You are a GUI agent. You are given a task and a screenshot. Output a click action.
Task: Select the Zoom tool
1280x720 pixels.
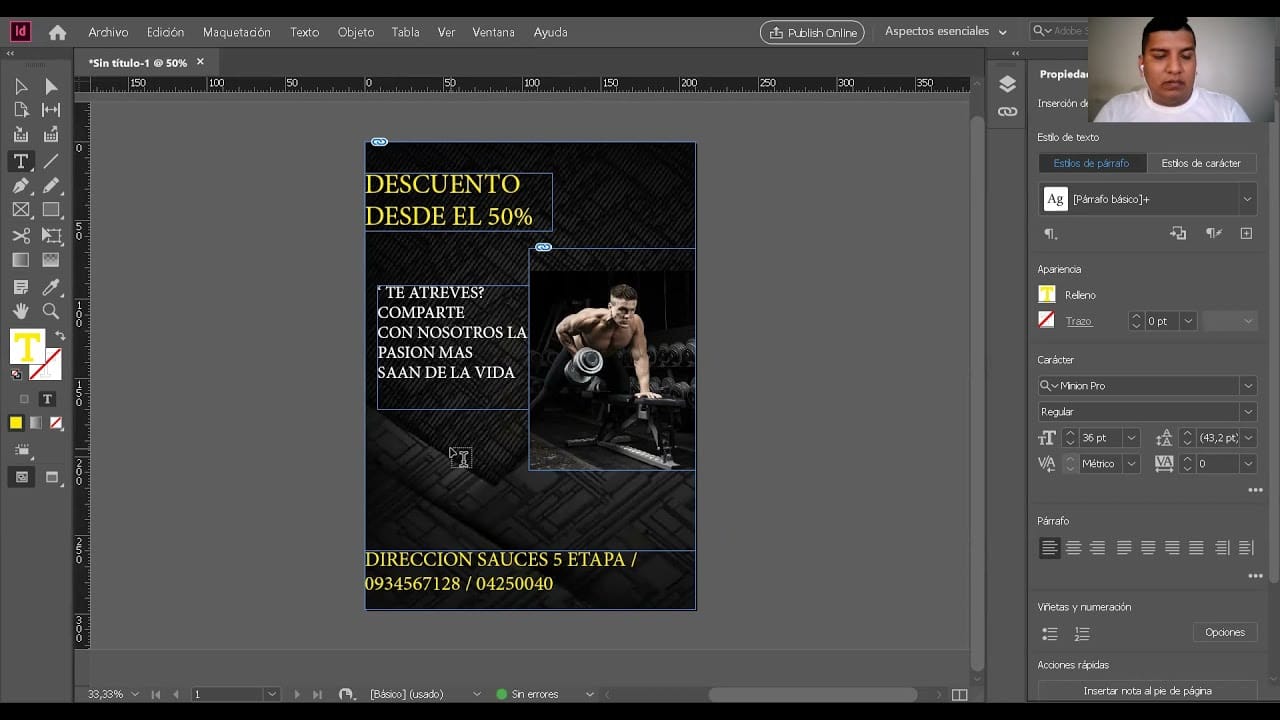pyautogui.click(x=51, y=311)
